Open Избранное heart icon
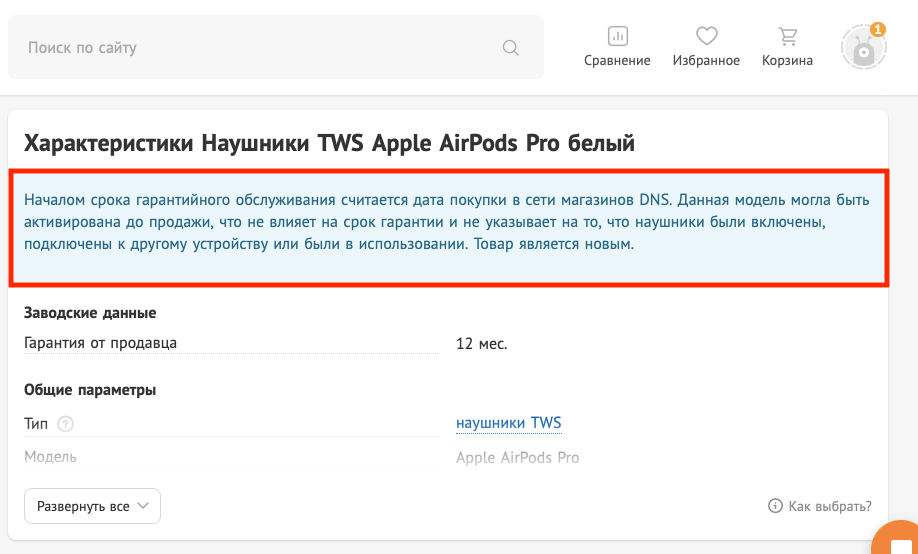This screenshot has width=918, height=554. (x=707, y=36)
